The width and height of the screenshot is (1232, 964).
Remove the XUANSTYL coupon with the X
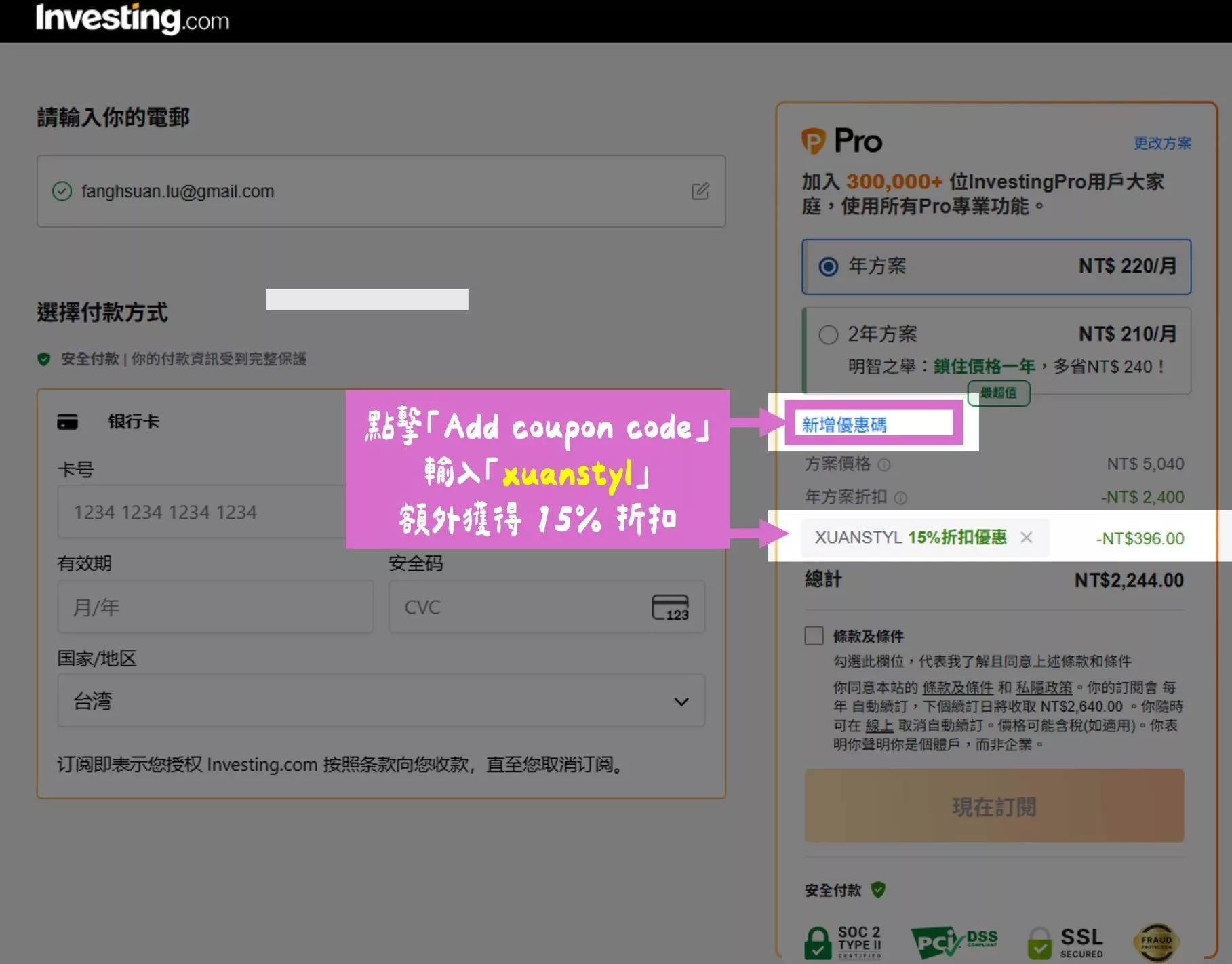click(1027, 538)
